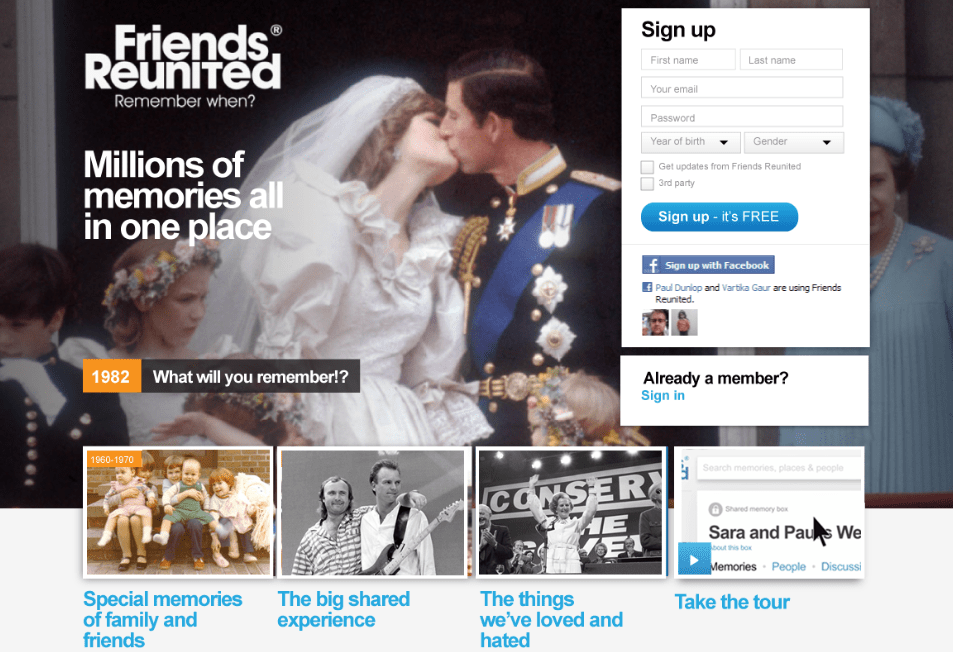This screenshot has width=953, height=652.
Task: Tick the 3rd party checkbox
Action: (x=647, y=184)
